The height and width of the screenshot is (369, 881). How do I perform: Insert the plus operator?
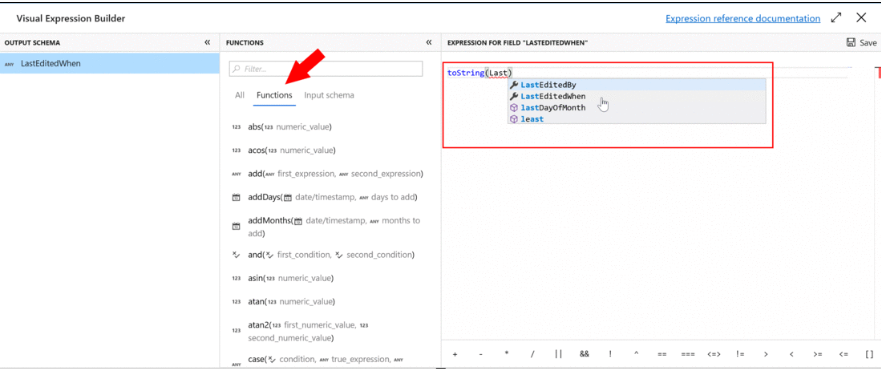(x=455, y=354)
